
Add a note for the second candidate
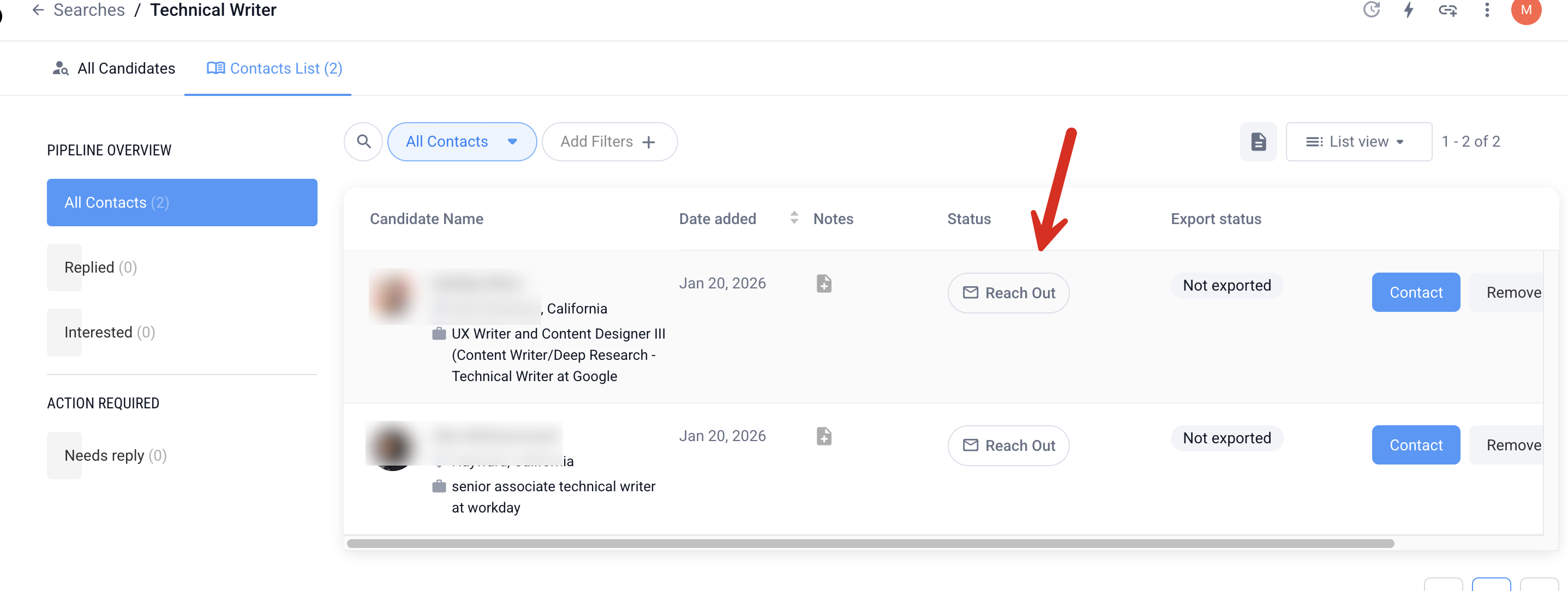[824, 436]
